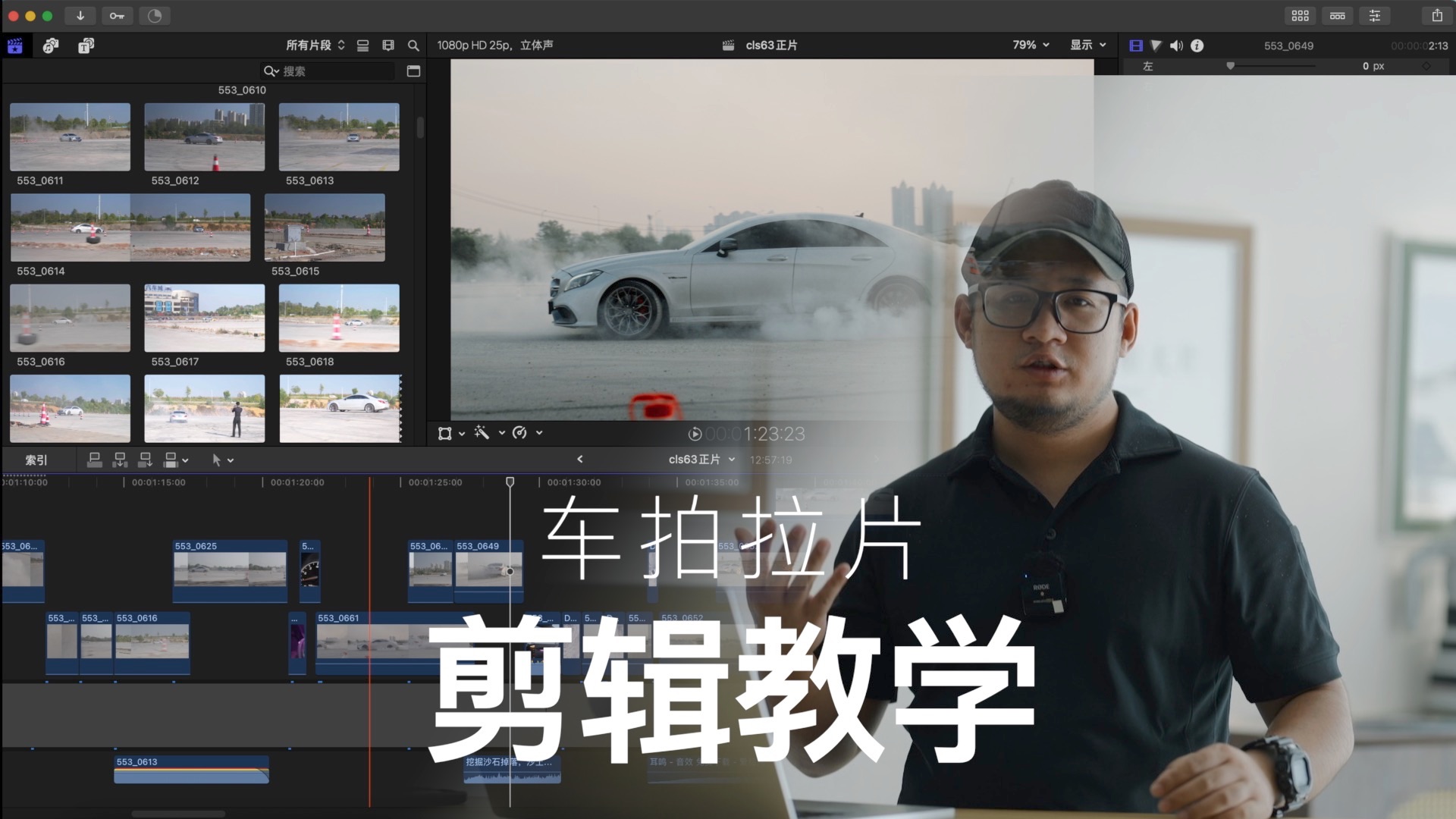This screenshot has width=1456, height=819.
Task: Select the color inspector triangle tab
Action: tap(1156, 45)
